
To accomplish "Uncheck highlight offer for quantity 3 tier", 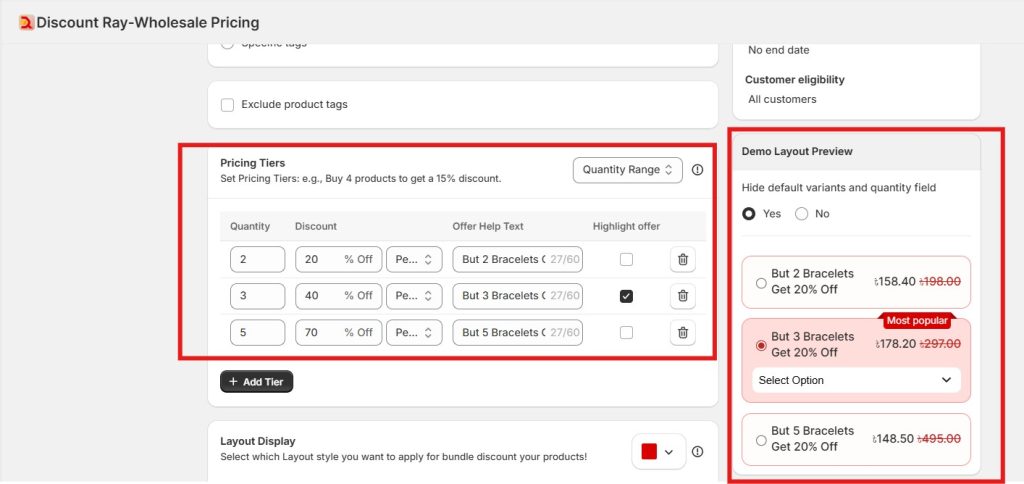I will tap(626, 296).
